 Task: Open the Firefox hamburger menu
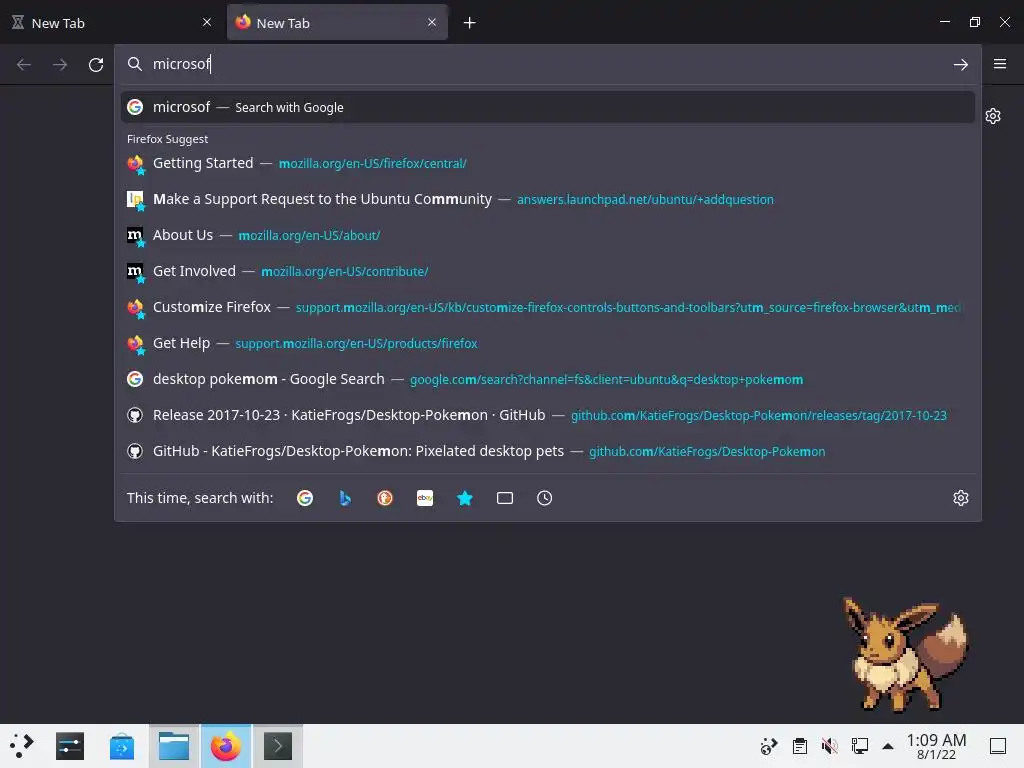coord(1000,64)
